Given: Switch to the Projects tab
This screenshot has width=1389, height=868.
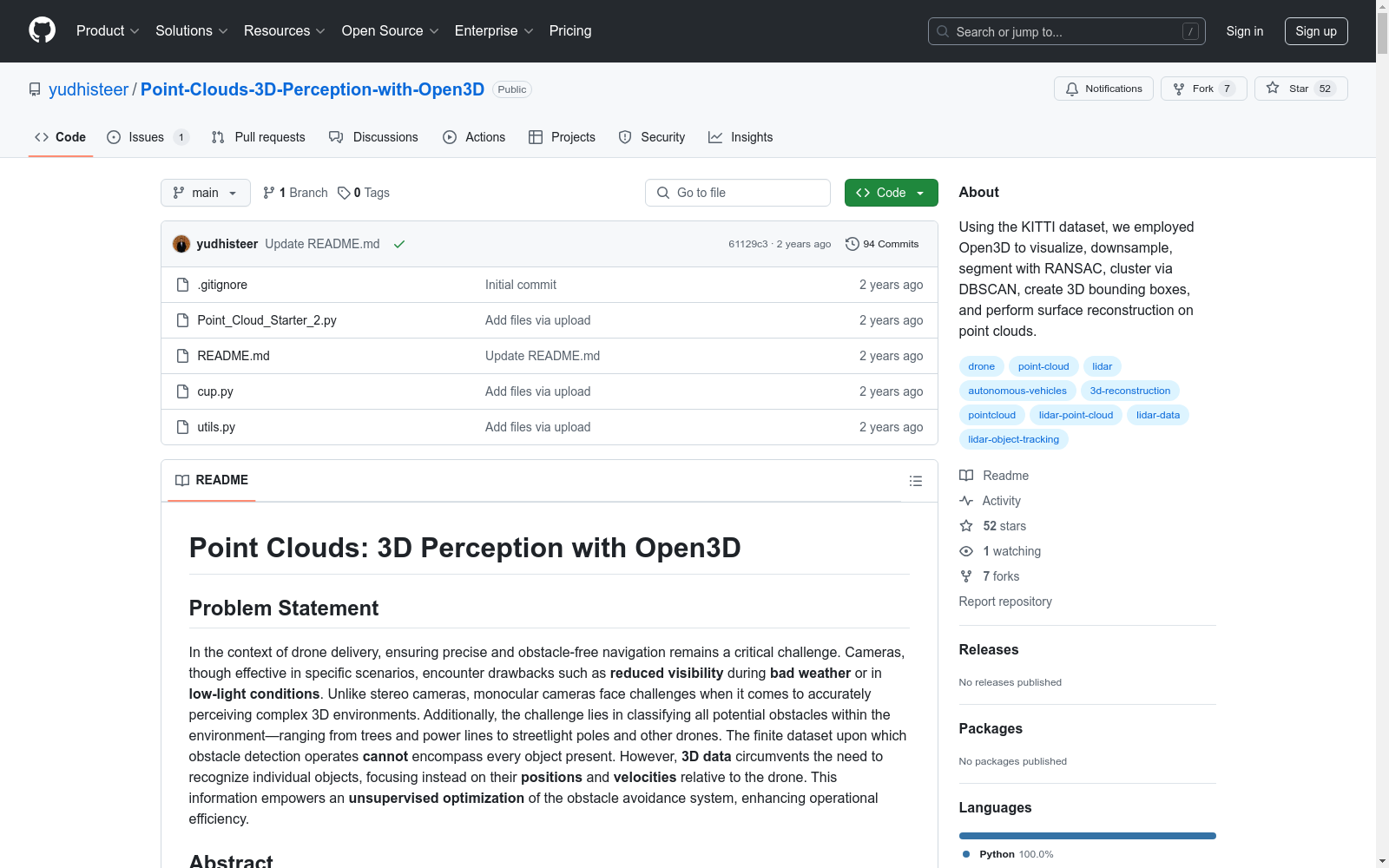Looking at the screenshot, I should pos(562,137).
